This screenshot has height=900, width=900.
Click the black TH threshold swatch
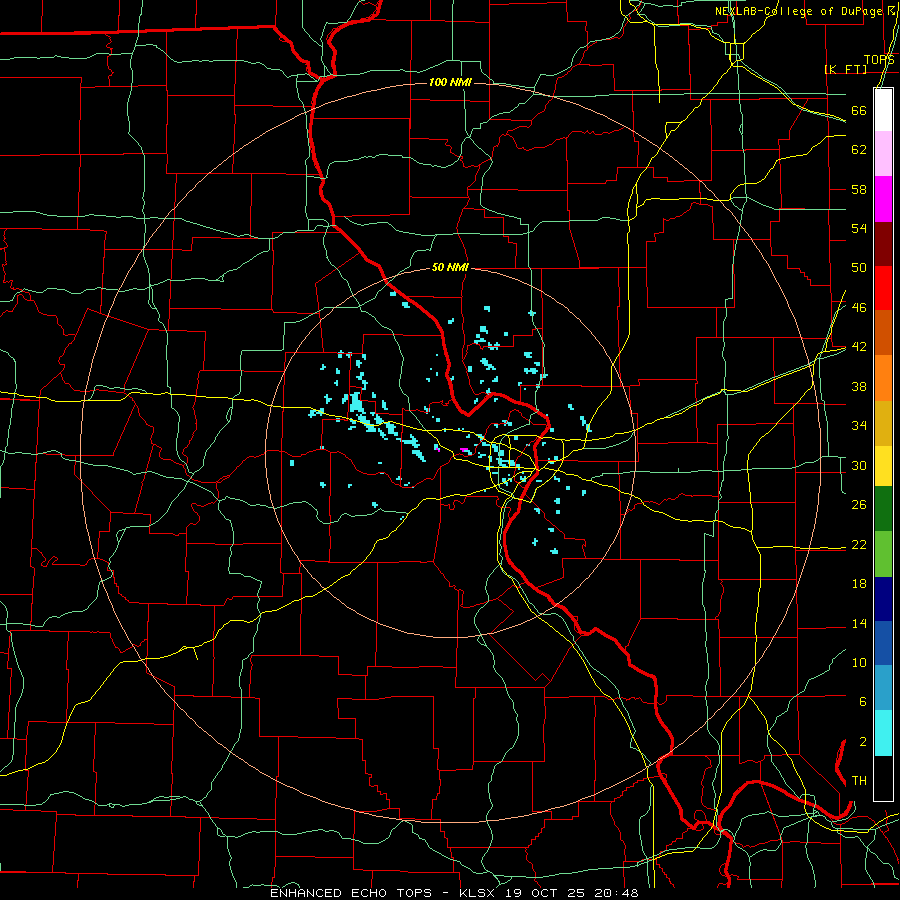(883, 778)
